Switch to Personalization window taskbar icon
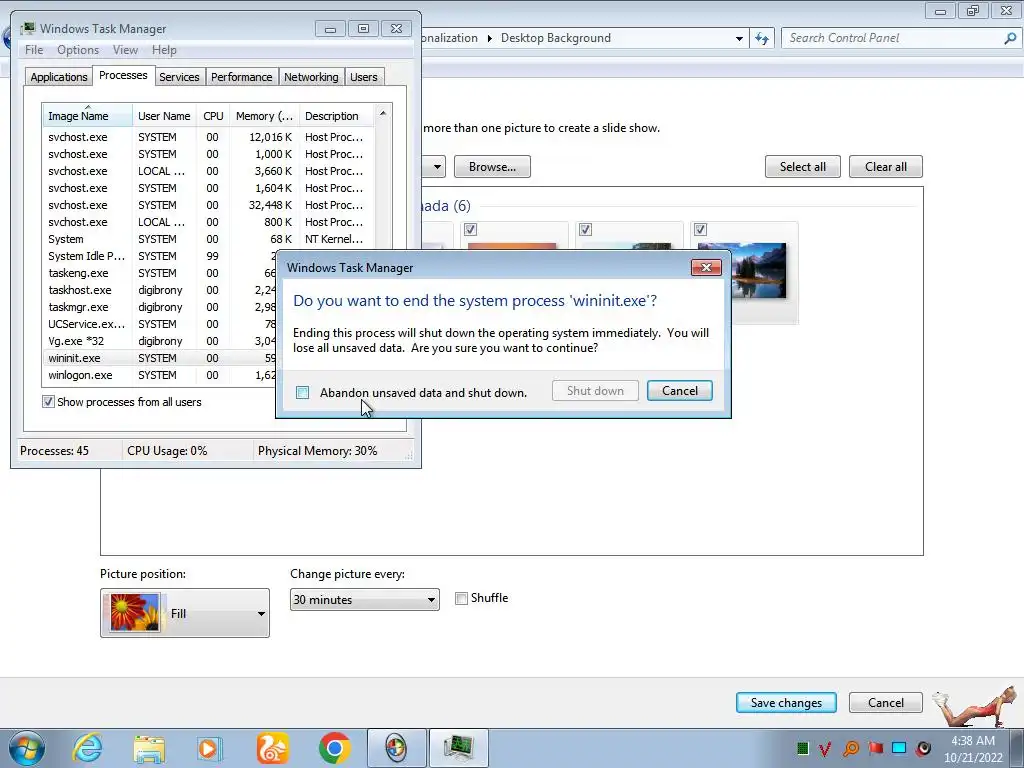This screenshot has width=1024, height=768. coord(396,748)
